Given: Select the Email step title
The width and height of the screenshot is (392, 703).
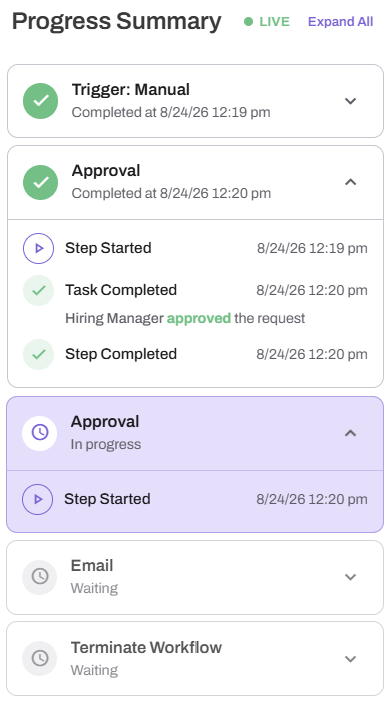Looking at the screenshot, I should pyautogui.click(x=92, y=565).
